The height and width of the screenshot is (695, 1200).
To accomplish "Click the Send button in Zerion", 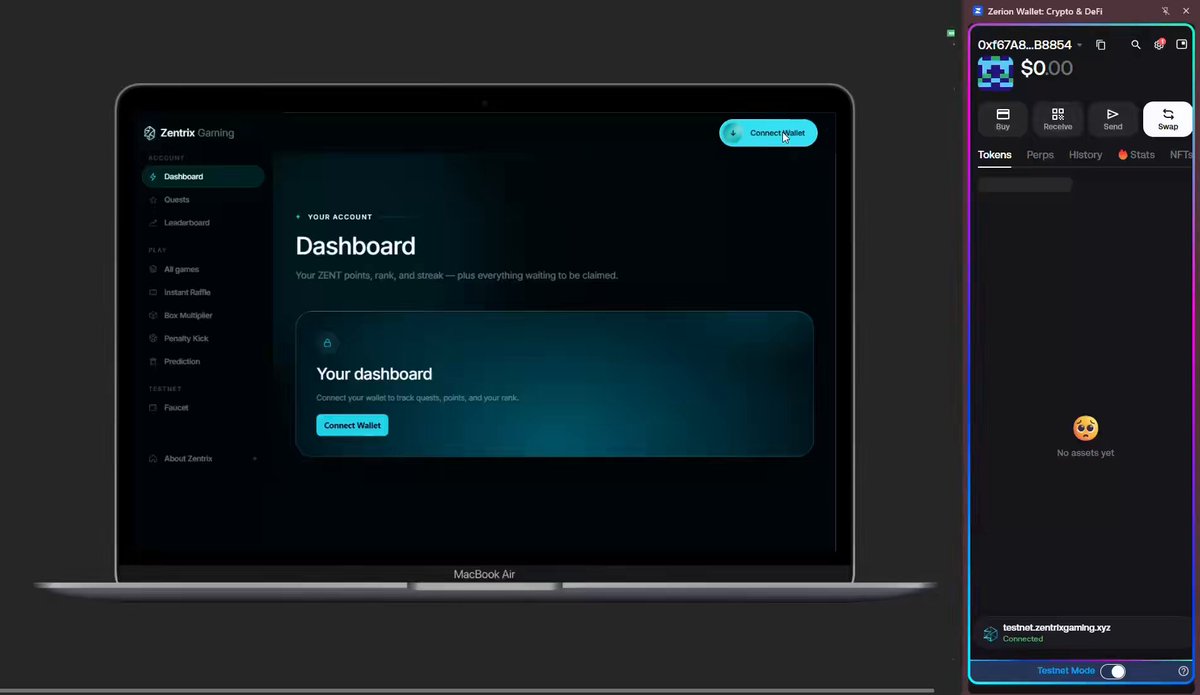I will 1113,119.
